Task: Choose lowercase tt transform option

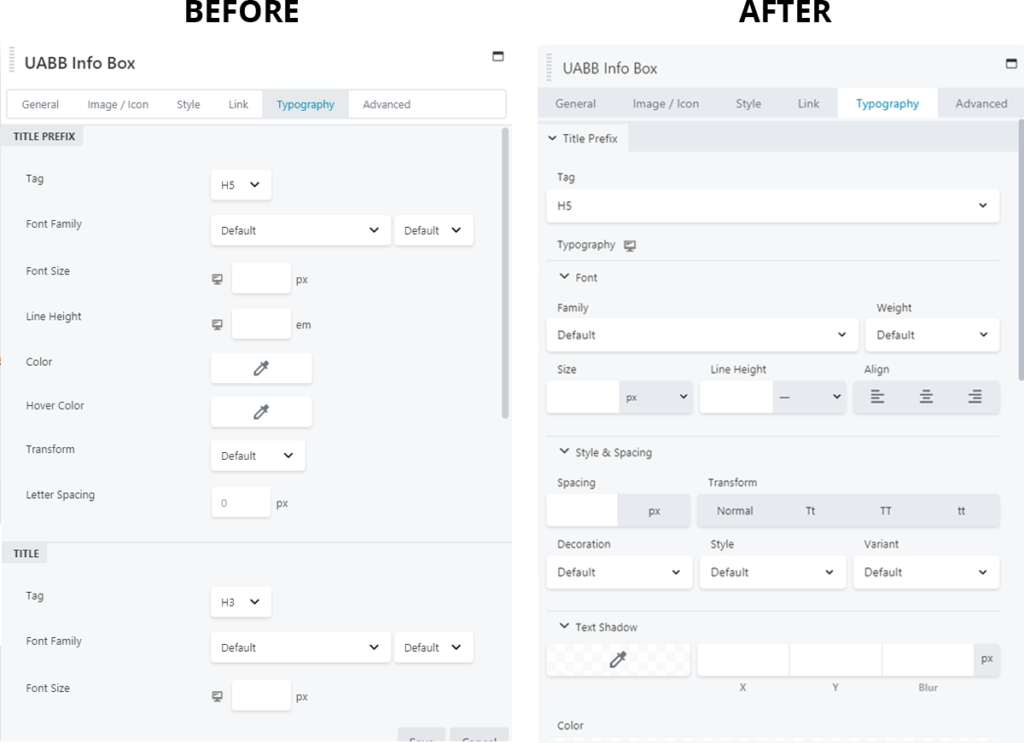Action: 961,511
